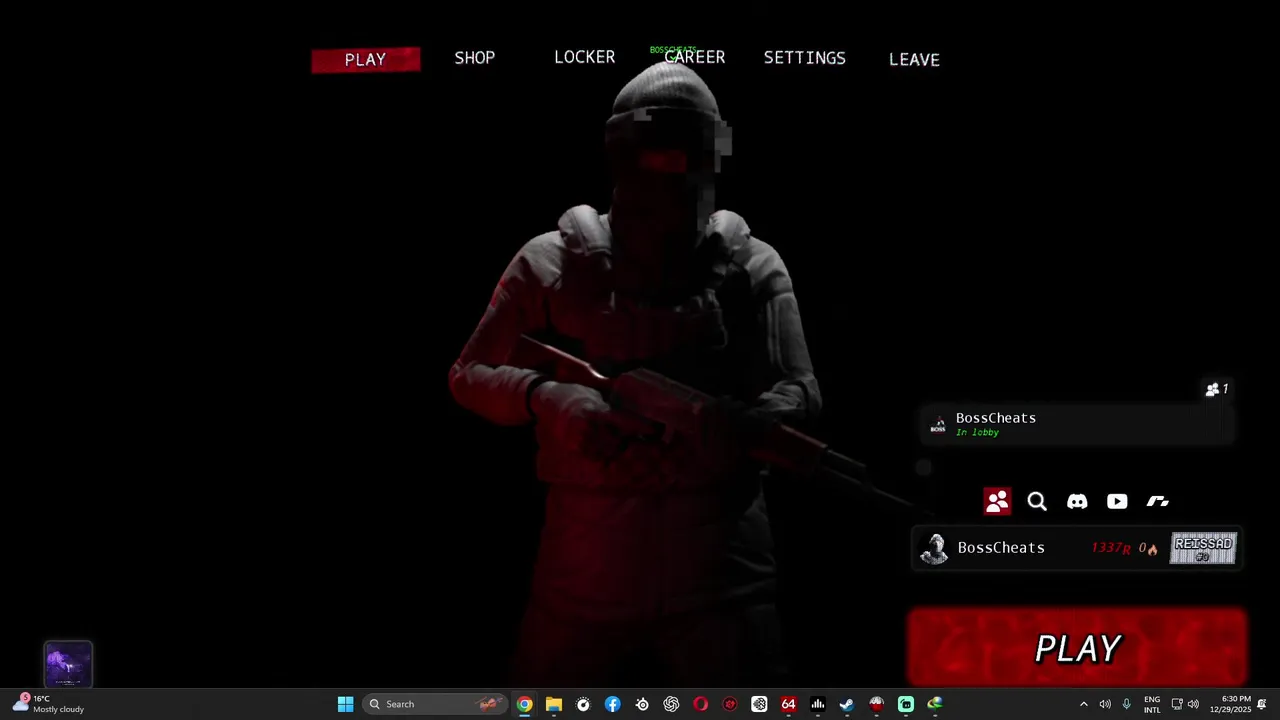Screen dimensions: 1280x720
Task: Open the PLAY tab in top menu
Action: pos(365,60)
